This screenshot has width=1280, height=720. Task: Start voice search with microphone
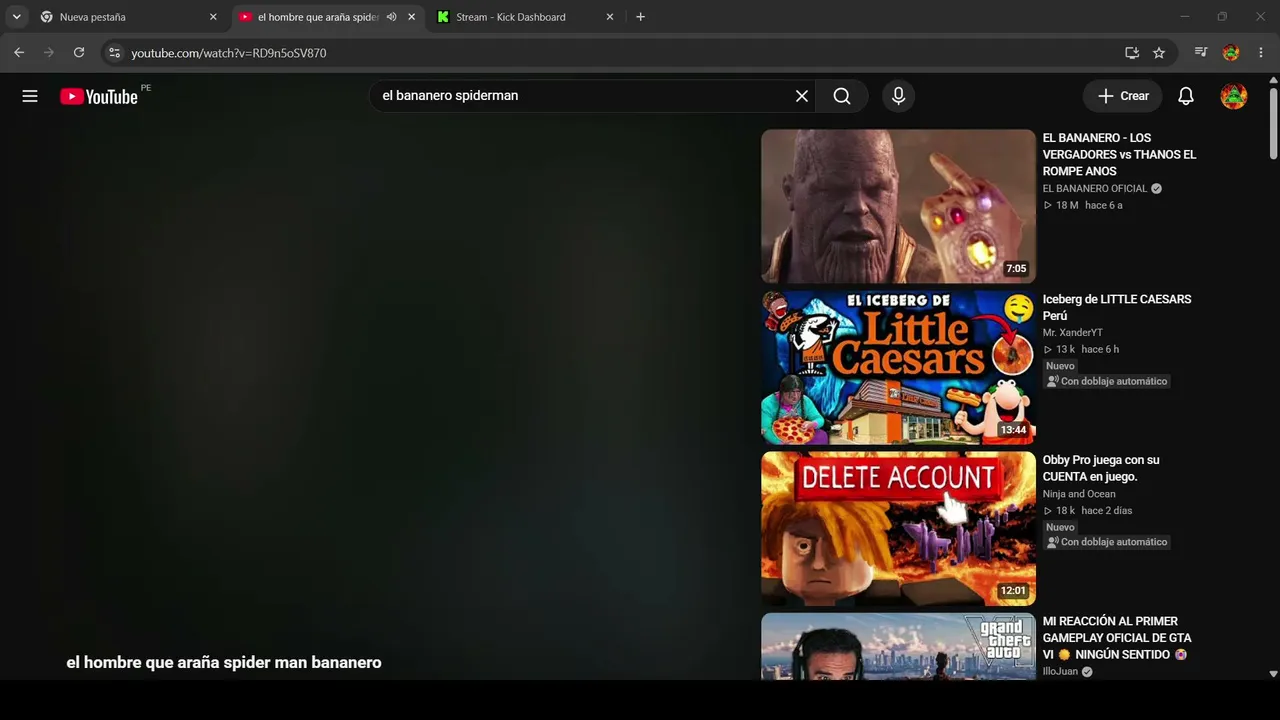click(898, 96)
